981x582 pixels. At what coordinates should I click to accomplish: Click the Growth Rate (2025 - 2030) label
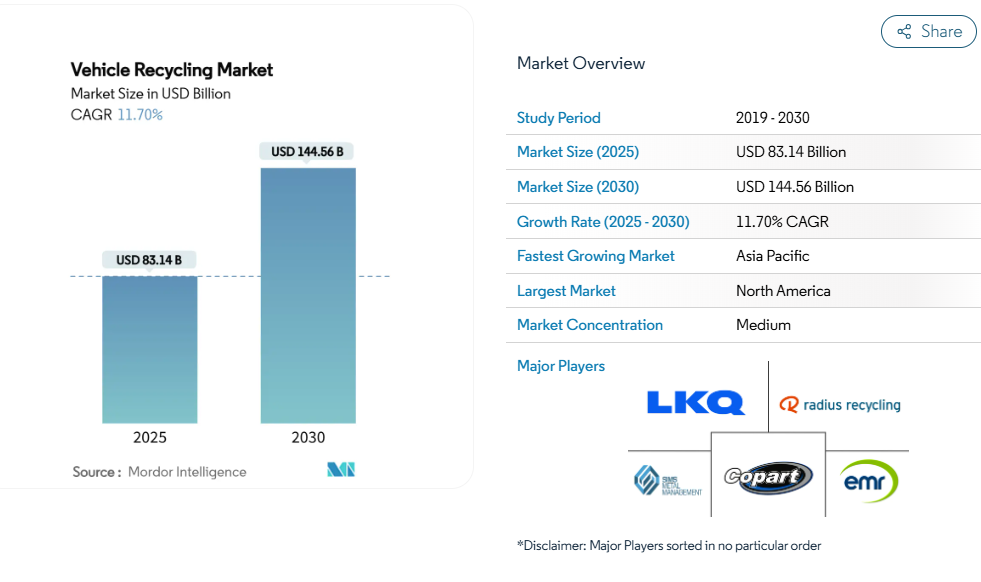pyautogui.click(x=602, y=222)
